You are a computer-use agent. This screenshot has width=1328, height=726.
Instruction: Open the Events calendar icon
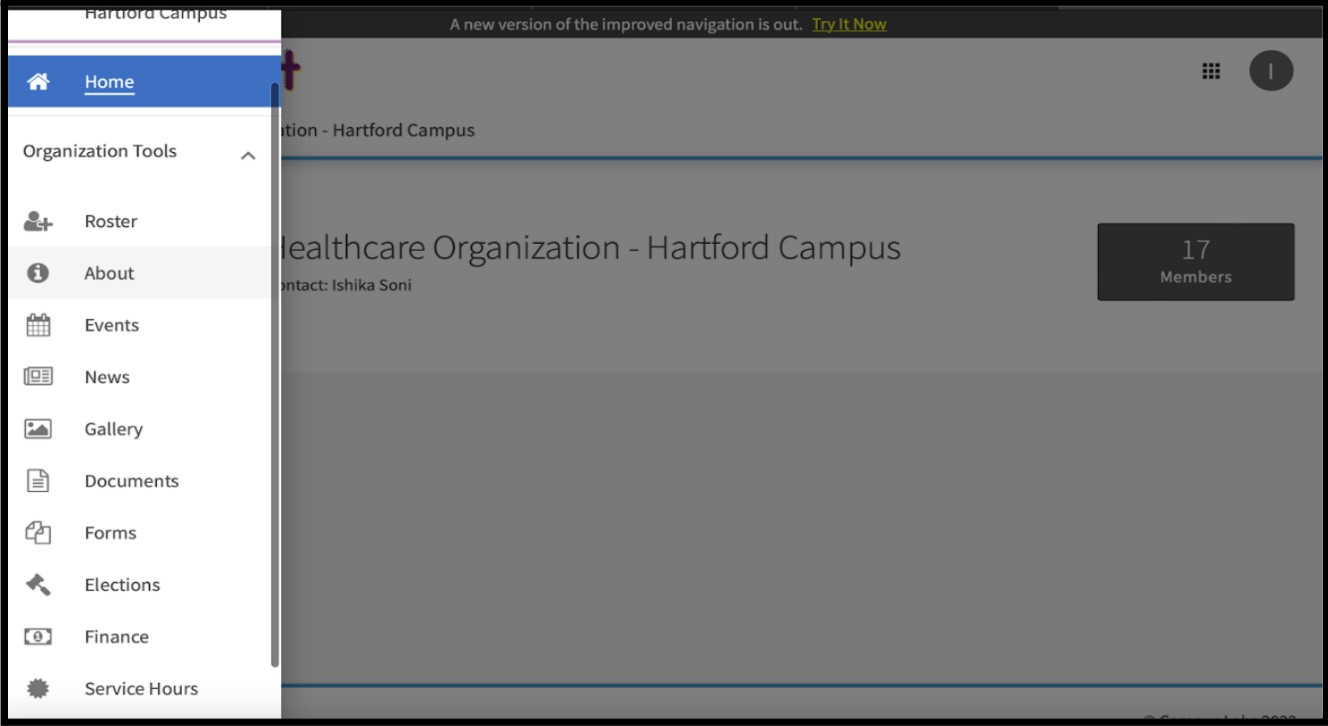tap(38, 325)
